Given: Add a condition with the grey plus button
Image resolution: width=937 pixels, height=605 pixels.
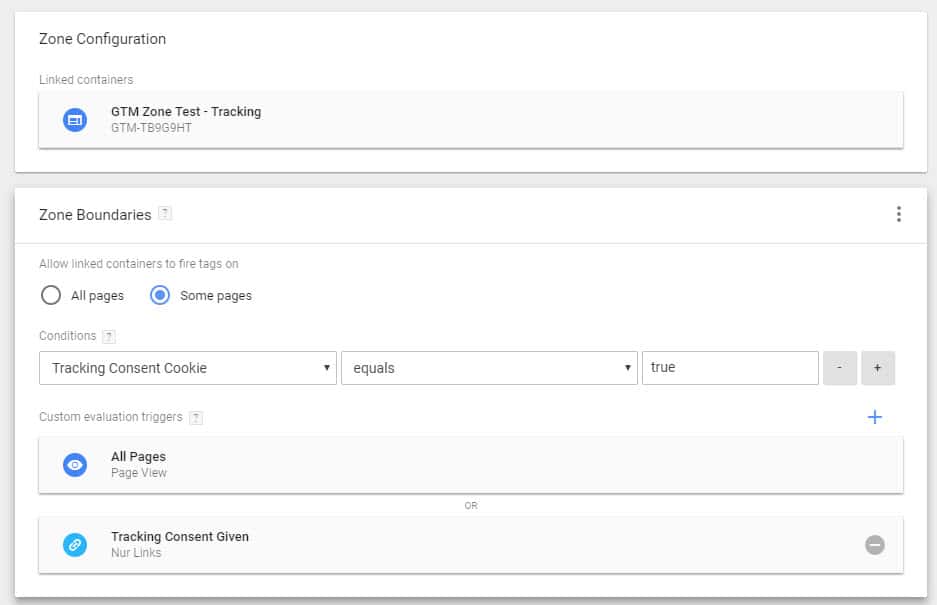Looking at the screenshot, I should coord(877,368).
